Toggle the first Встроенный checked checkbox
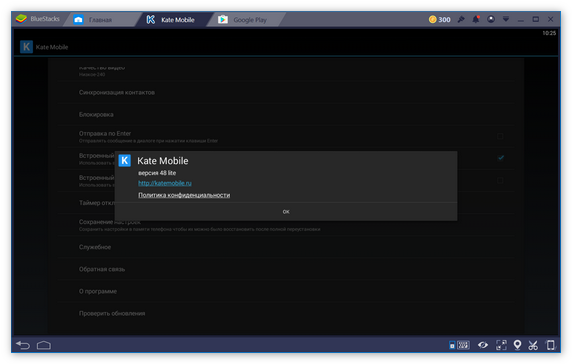This screenshot has height=364, width=572. pos(501,158)
